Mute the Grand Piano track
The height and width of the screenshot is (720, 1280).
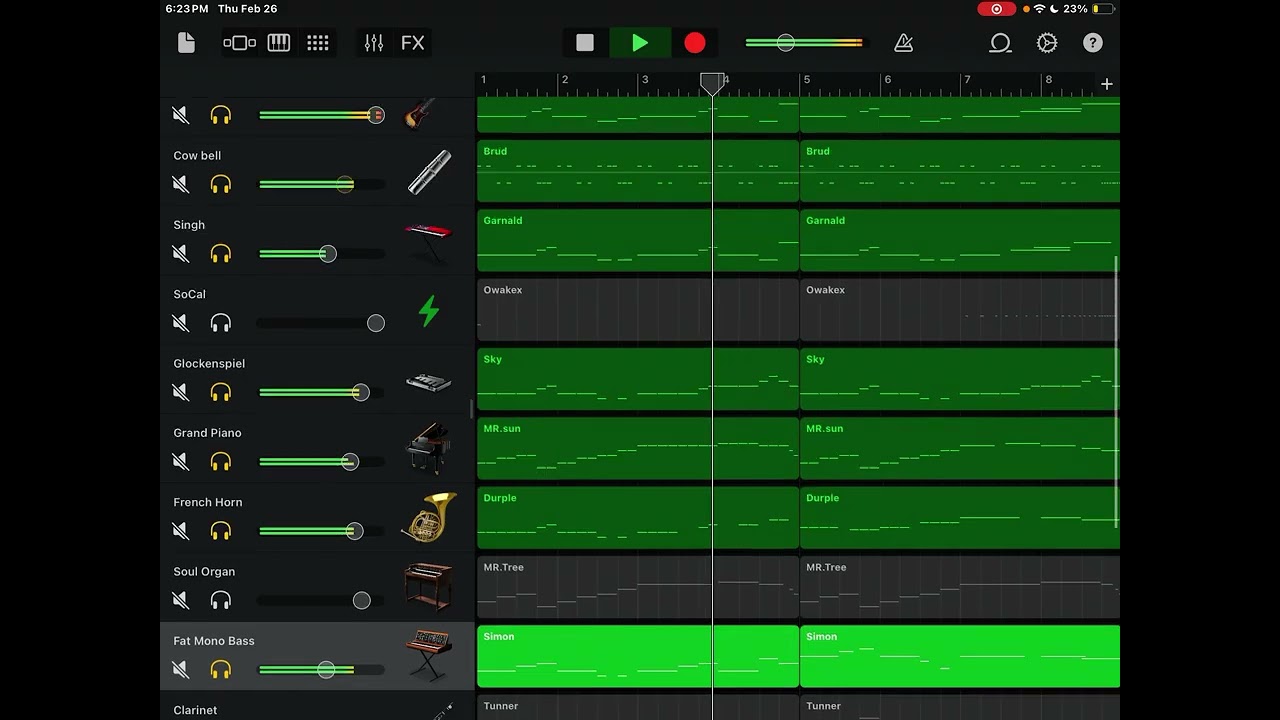click(x=181, y=461)
